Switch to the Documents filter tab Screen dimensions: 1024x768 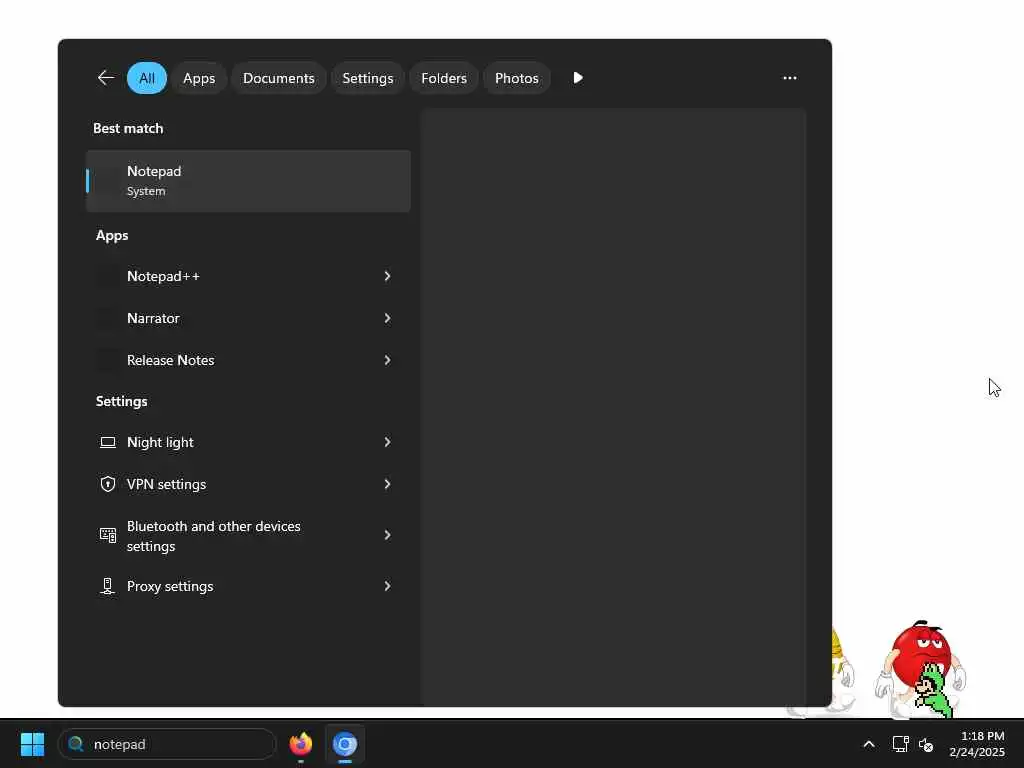click(x=279, y=78)
